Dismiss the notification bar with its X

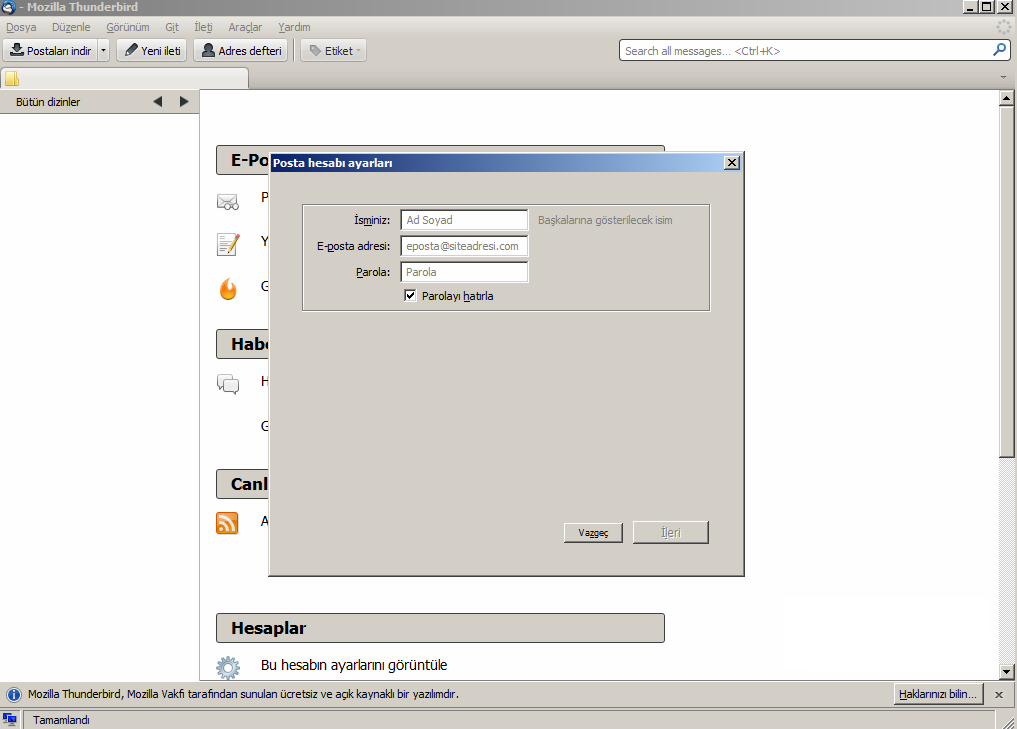(999, 695)
